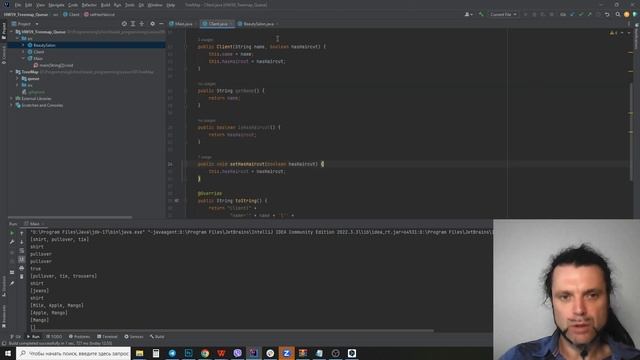
Task: Expand Scratches and Consoles node
Action: 12,105
